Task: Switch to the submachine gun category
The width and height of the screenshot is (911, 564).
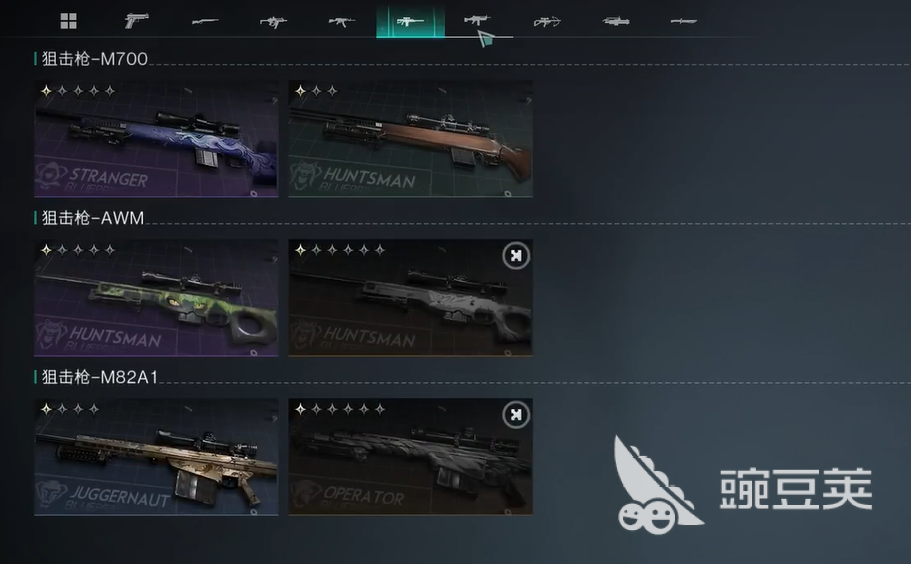Action: coord(273,21)
